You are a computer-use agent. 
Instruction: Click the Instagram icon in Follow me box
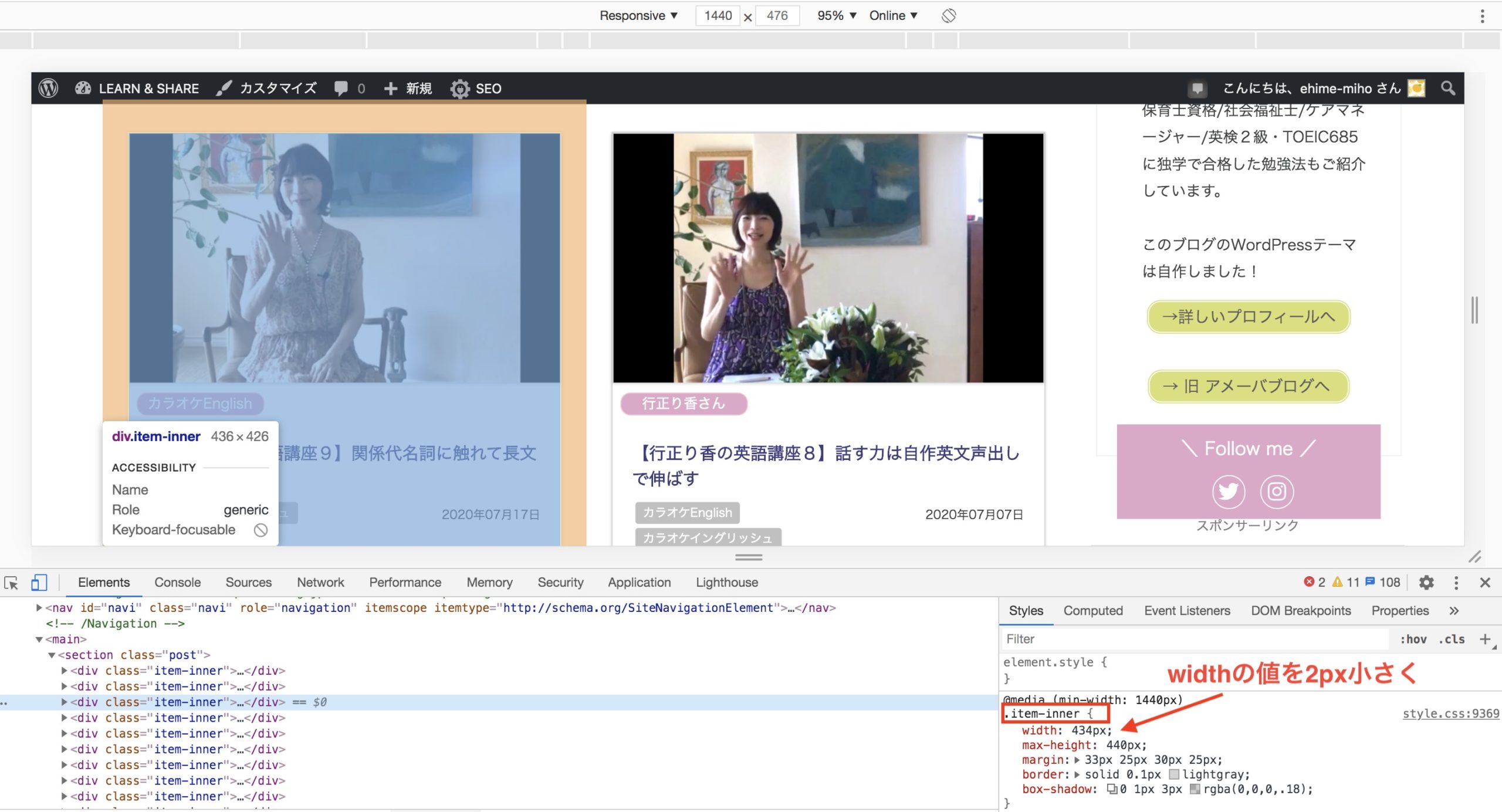(1277, 493)
